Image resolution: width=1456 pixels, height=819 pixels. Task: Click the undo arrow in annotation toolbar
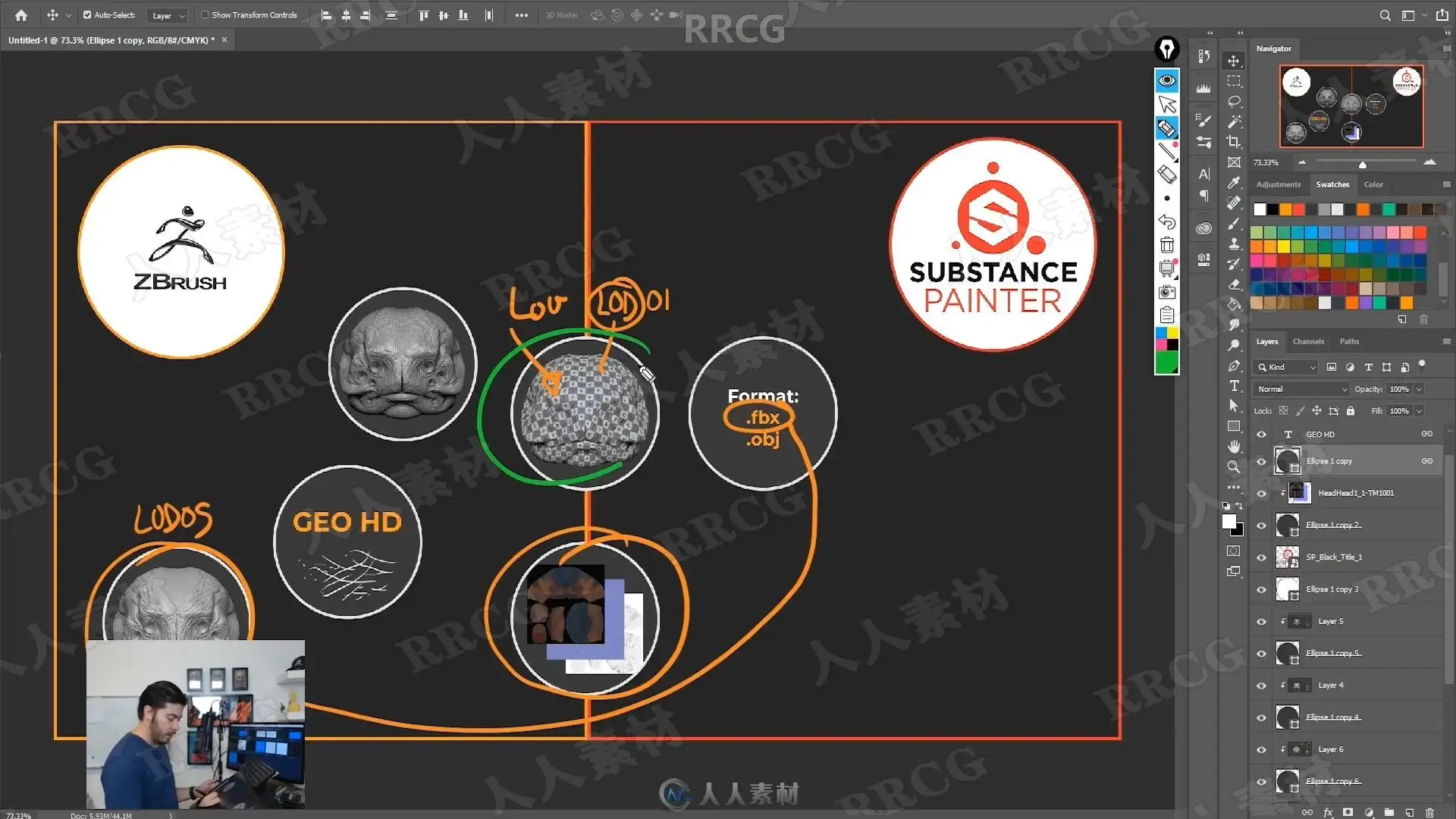coord(1166,222)
